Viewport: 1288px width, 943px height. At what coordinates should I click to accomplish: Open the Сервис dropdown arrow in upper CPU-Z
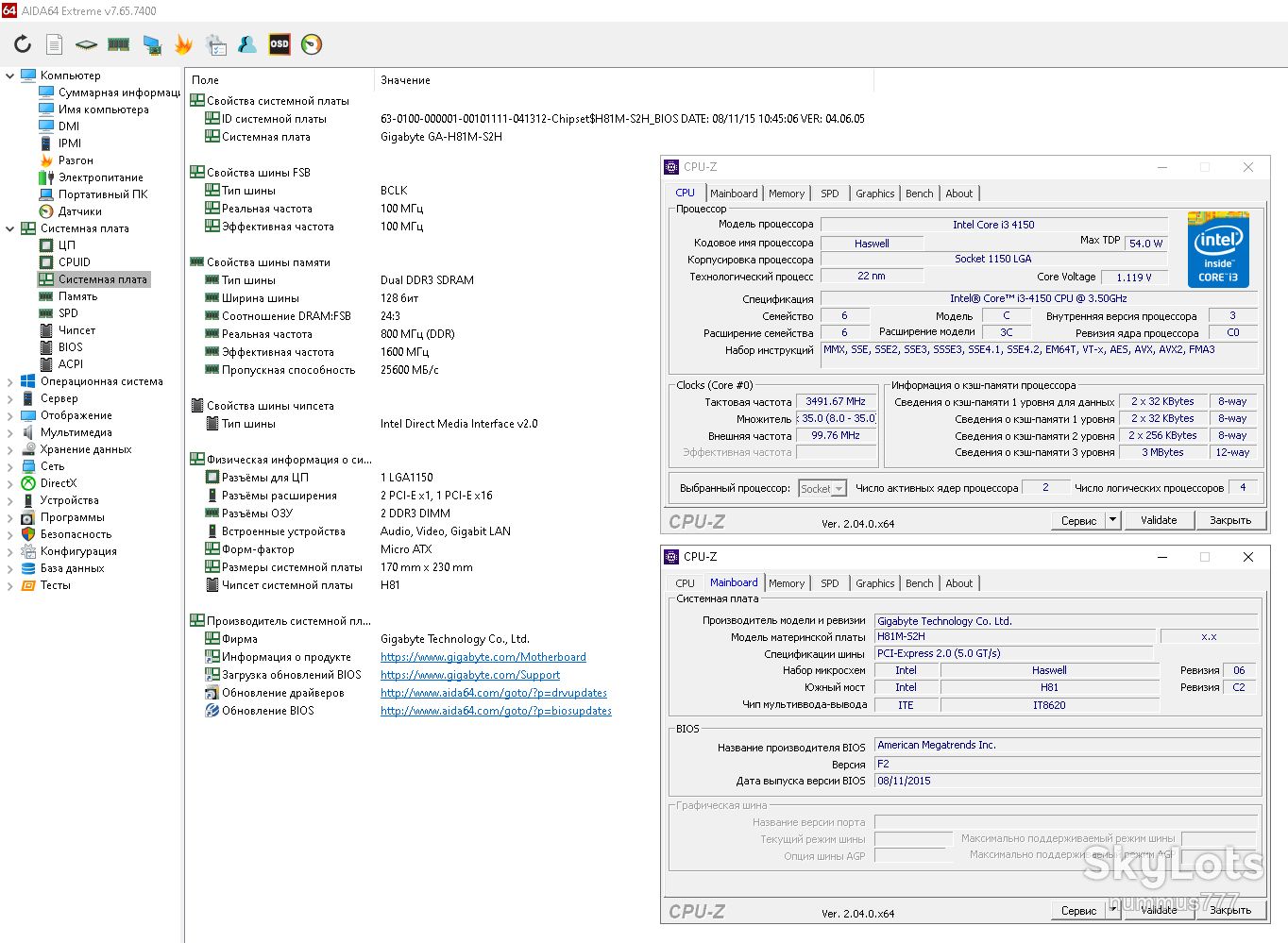(1112, 520)
